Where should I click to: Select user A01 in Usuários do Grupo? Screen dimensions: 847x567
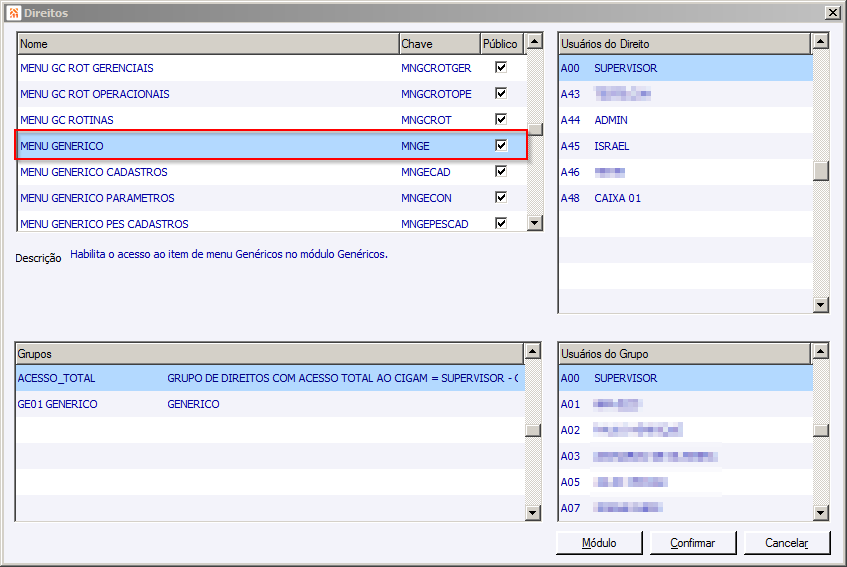click(686, 404)
